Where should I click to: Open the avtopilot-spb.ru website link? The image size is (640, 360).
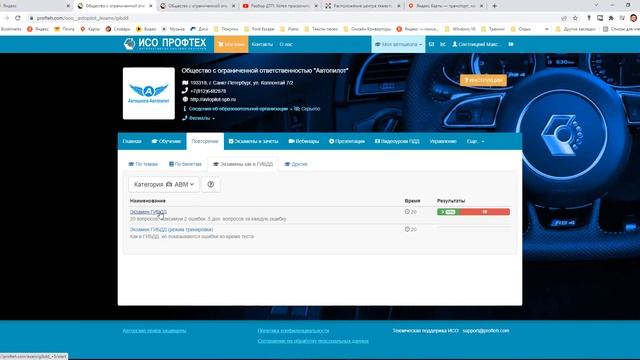coord(213,99)
